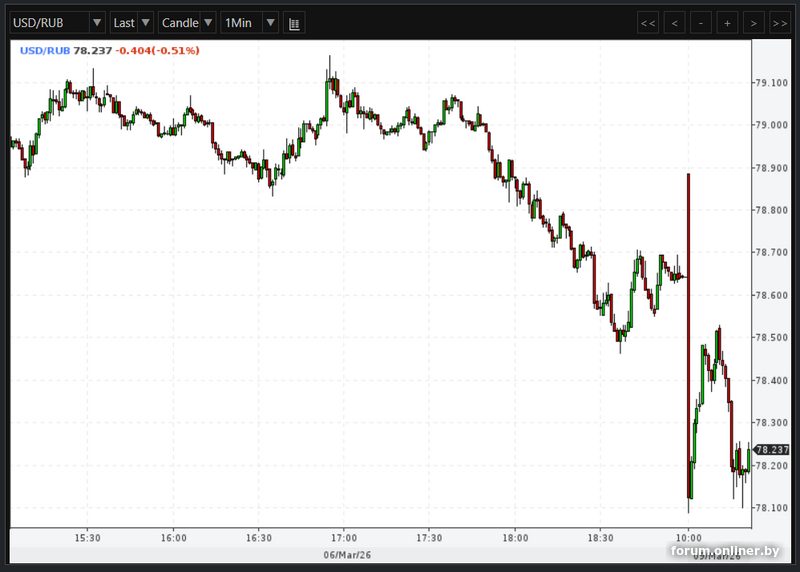
Task: Click the data table icon in toolbar
Action: [294, 23]
